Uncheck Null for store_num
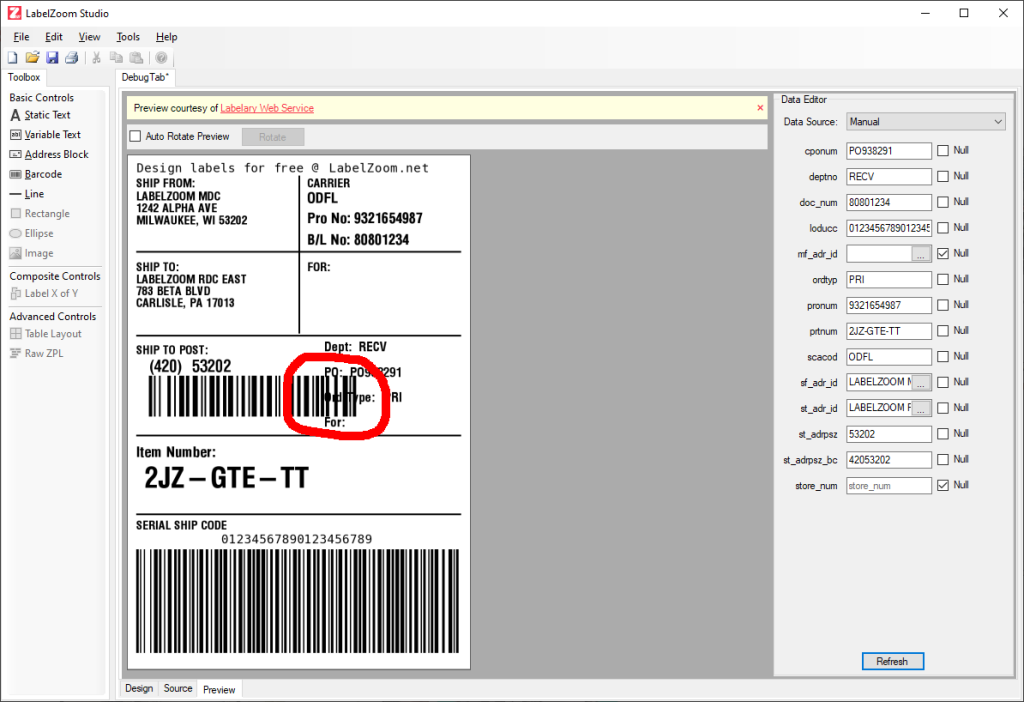The height and width of the screenshot is (702, 1024). [x=943, y=485]
